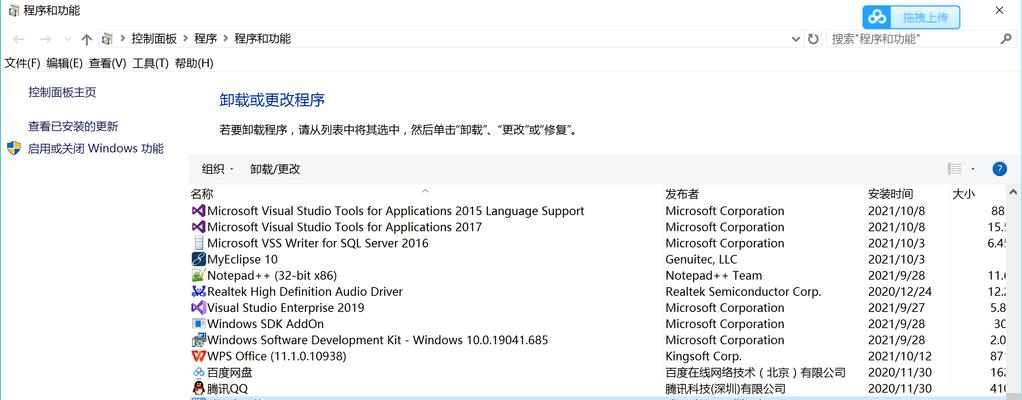
Task: Click the VSS Writer for SQL Server icon
Action: tap(199, 243)
